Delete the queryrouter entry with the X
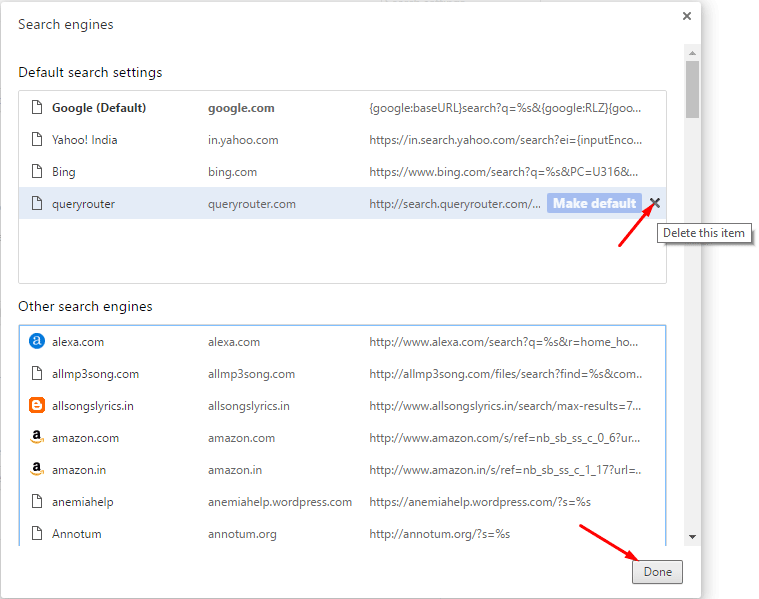 click(x=654, y=203)
